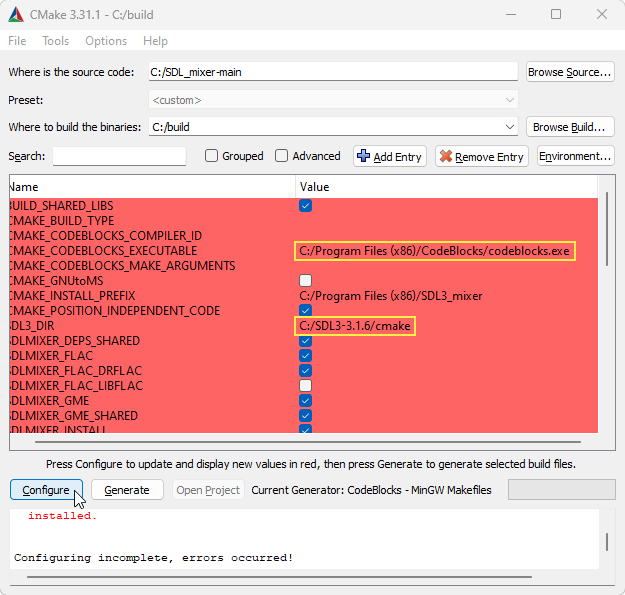Click the Remove Entry button
This screenshot has width=625, height=595.
[x=482, y=156]
